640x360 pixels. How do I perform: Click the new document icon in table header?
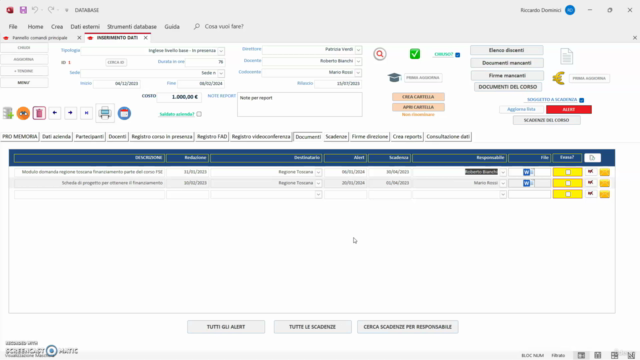(x=592, y=158)
